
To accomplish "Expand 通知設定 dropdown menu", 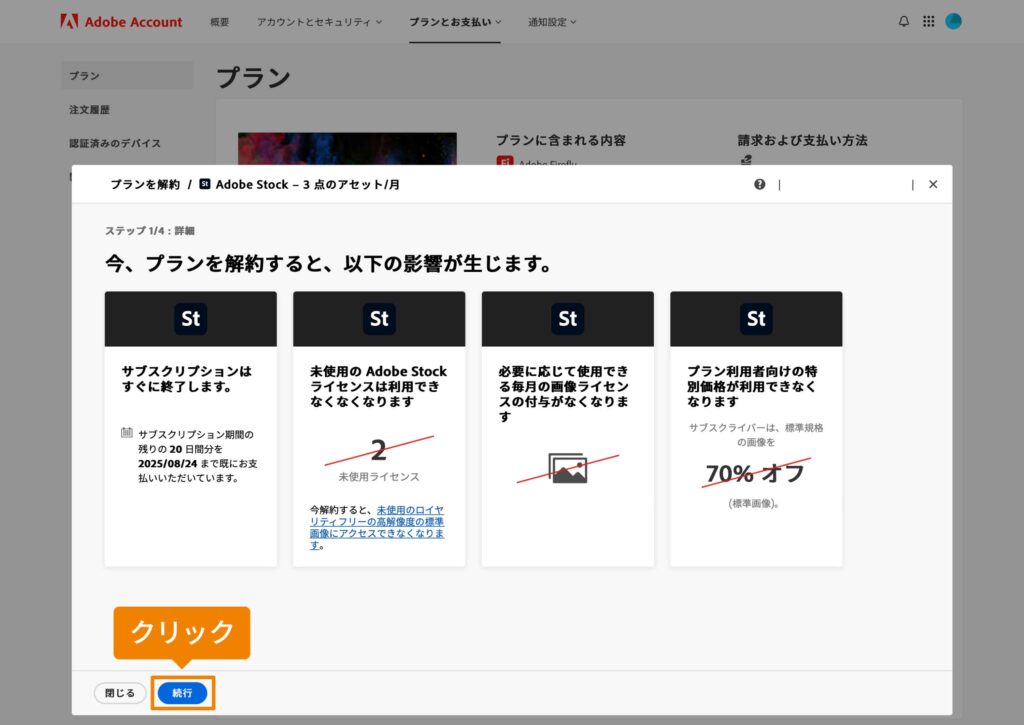I will pos(552,22).
